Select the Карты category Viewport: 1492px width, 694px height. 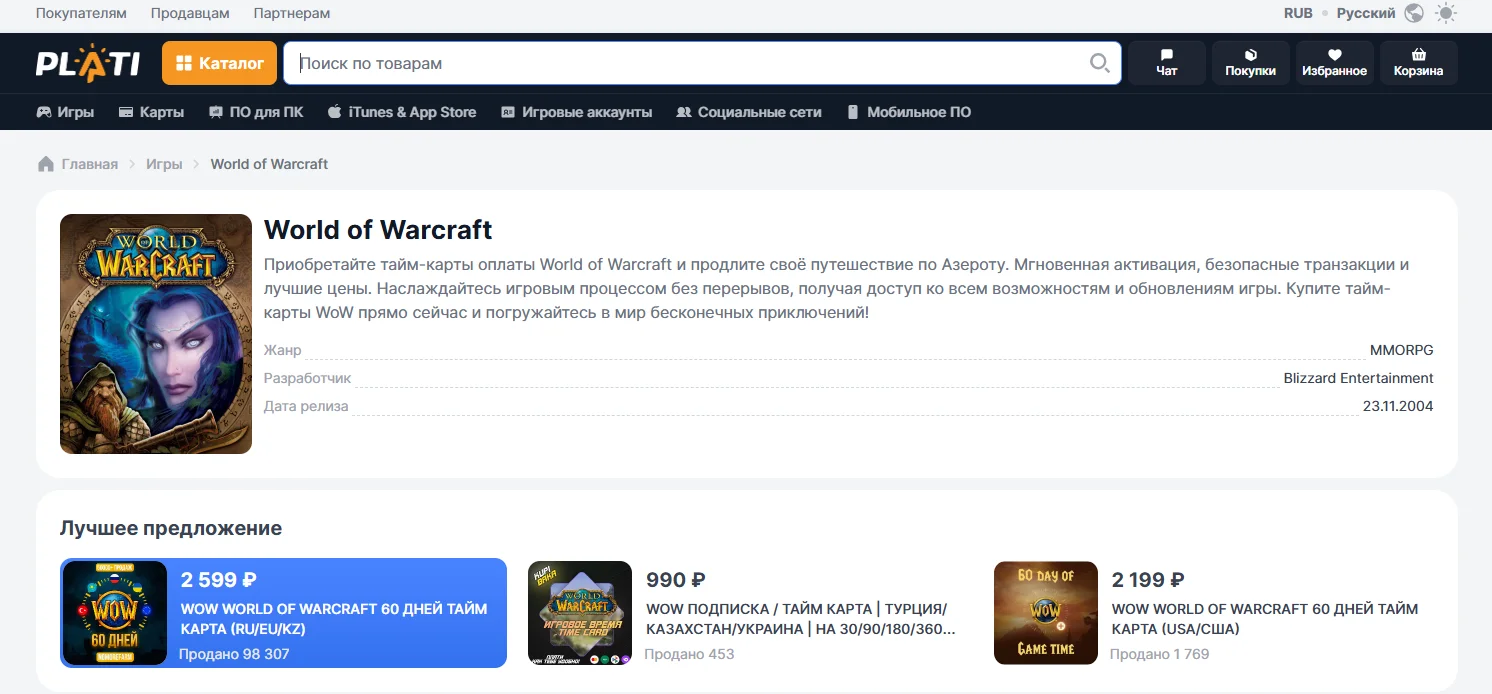pyautogui.click(x=151, y=112)
